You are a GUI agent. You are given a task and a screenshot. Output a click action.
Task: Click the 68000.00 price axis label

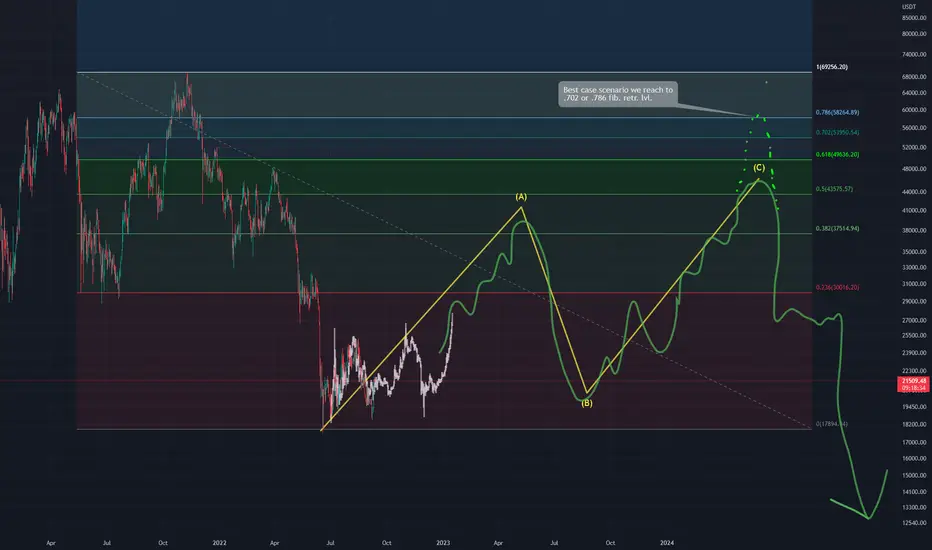pos(914,77)
